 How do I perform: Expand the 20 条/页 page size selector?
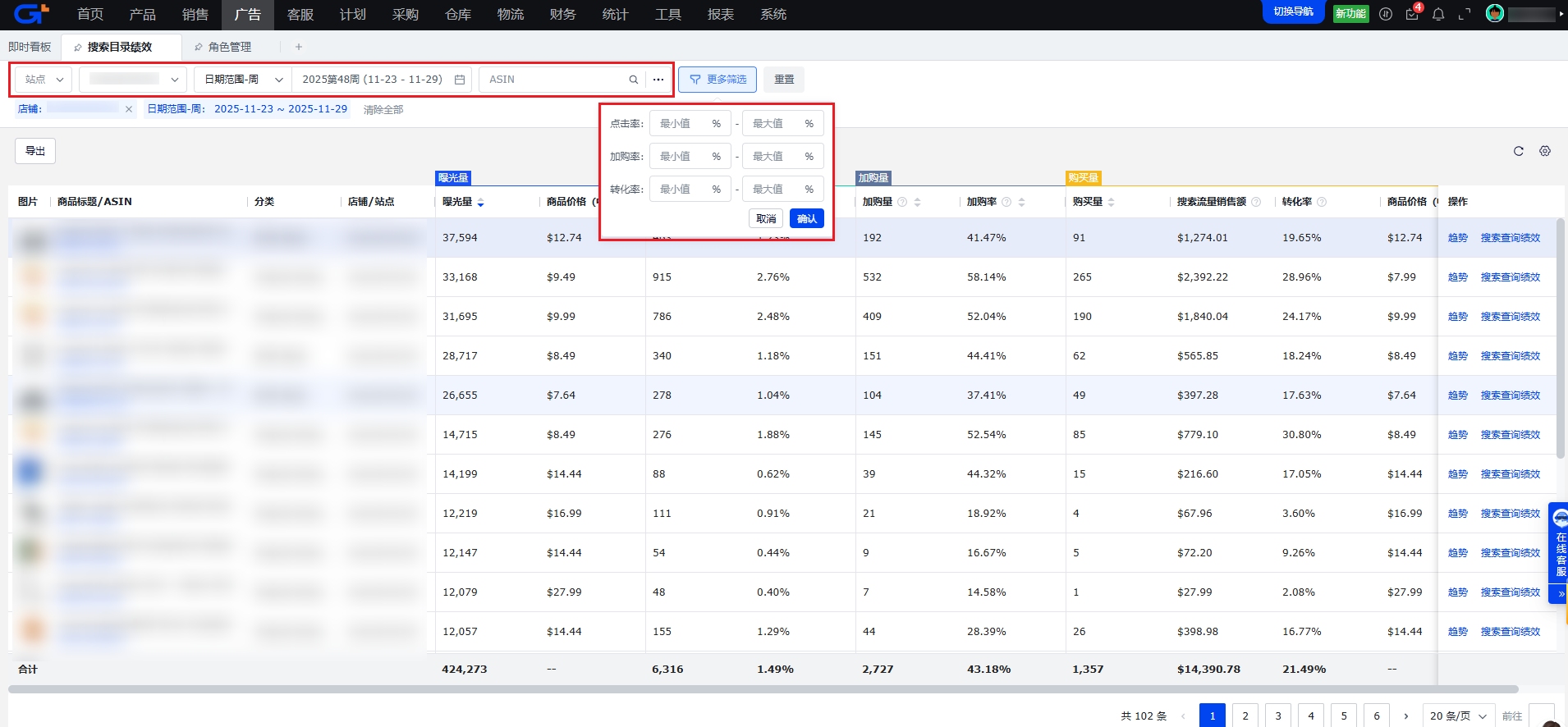(x=1457, y=716)
